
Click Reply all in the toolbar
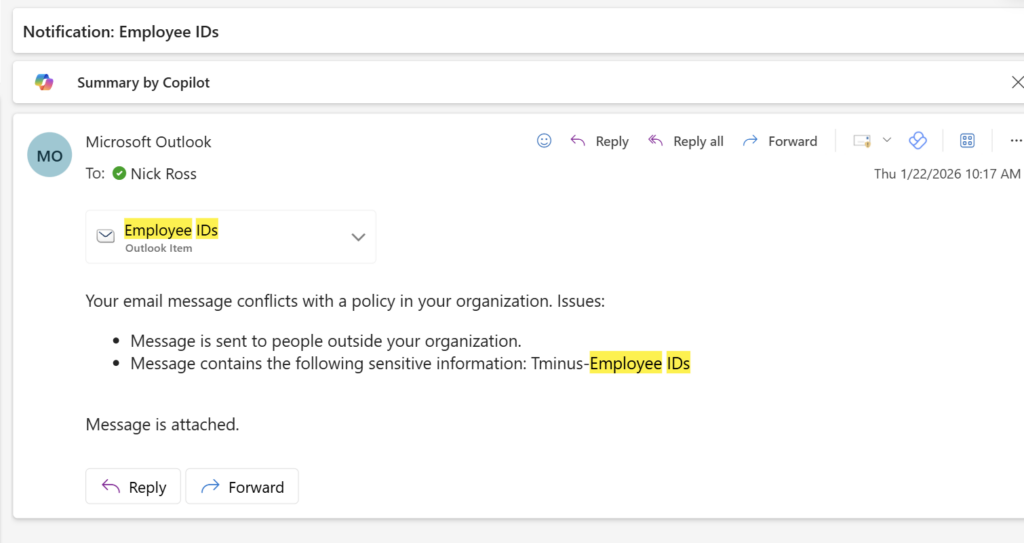point(685,141)
